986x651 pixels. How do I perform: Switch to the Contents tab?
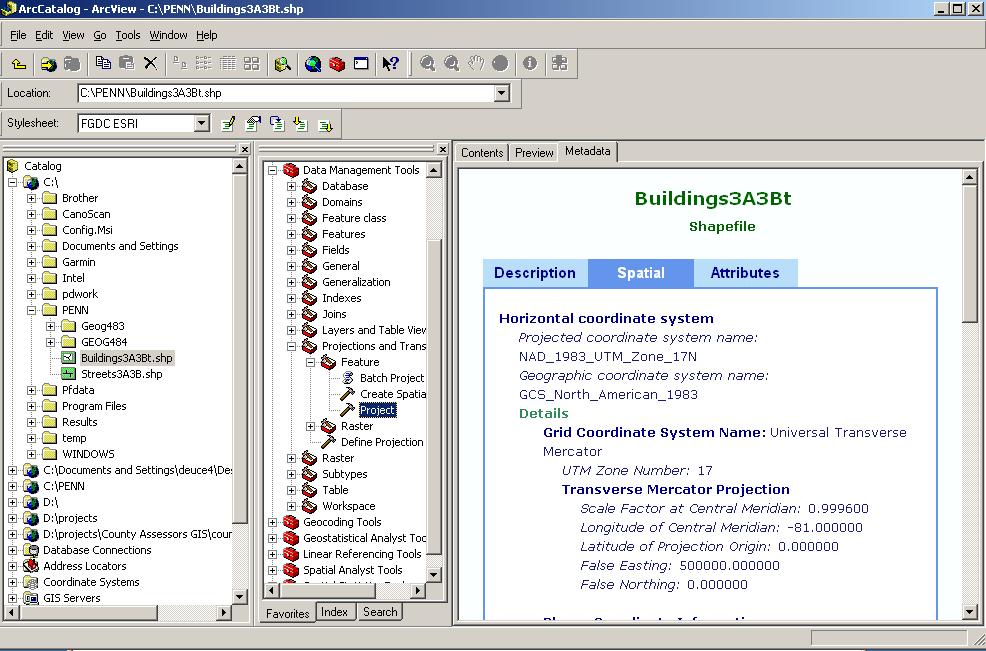coord(482,153)
